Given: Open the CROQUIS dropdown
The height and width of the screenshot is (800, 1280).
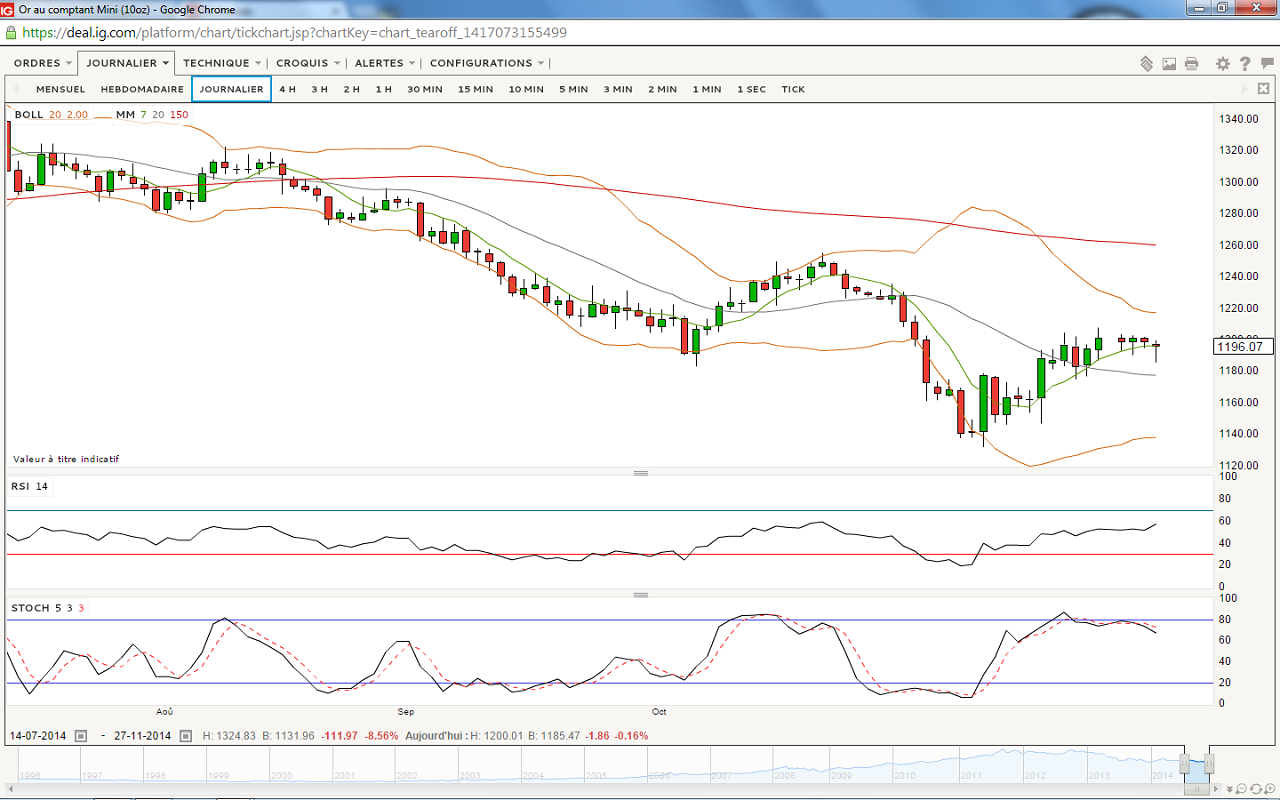Looking at the screenshot, I should point(308,63).
